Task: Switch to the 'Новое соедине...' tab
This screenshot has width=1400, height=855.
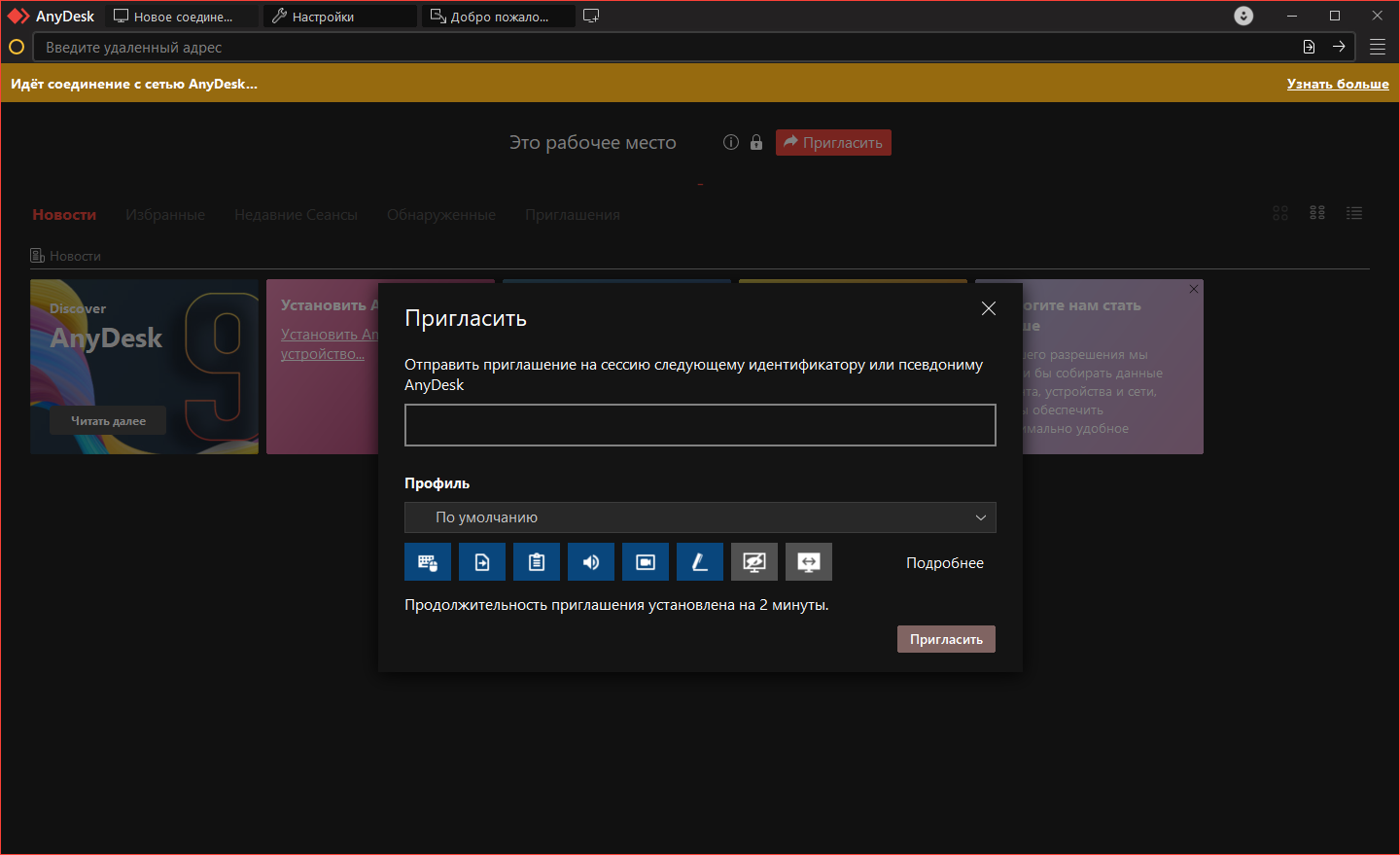Action: (x=183, y=17)
